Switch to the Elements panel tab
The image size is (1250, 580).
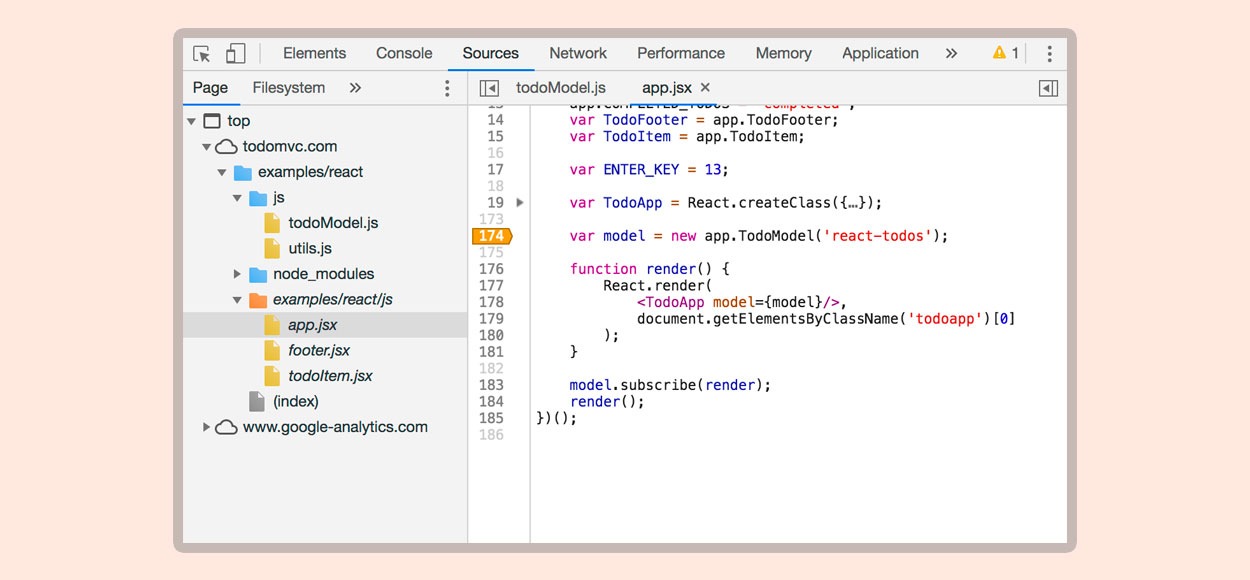[314, 54]
